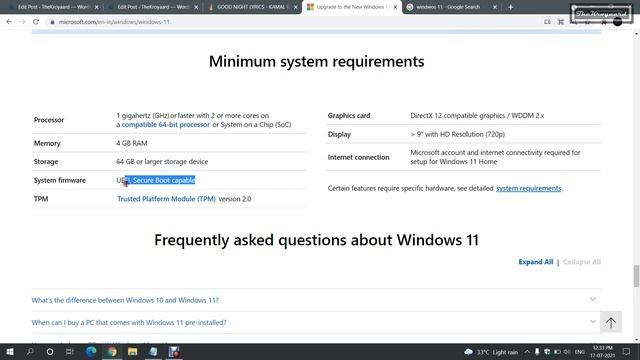Close the GOOD NIGHT LYRICS tab

point(296,7)
